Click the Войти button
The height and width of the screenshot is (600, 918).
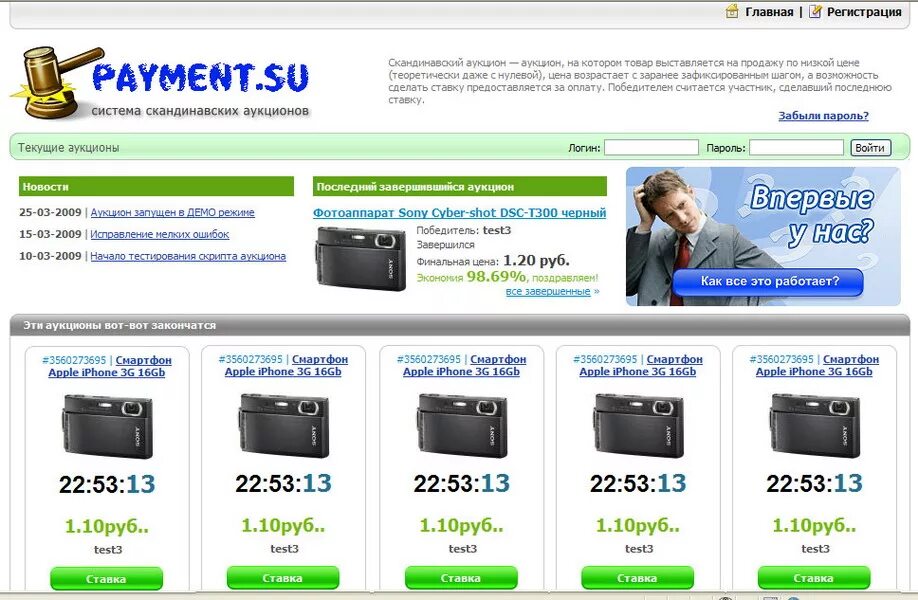coord(871,148)
